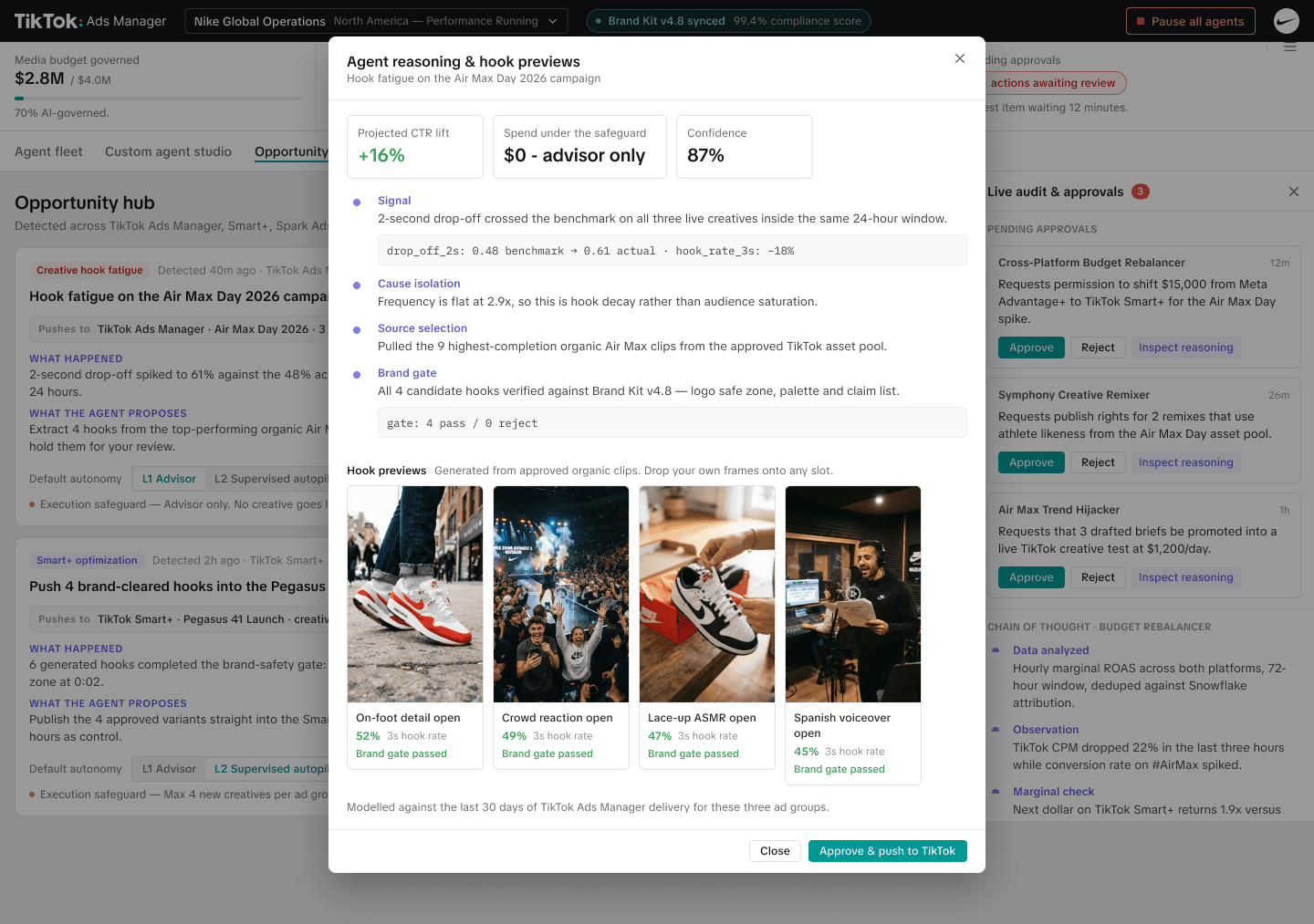Click the Signal step bullet icon
The width and height of the screenshot is (1314, 924).
[x=357, y=202]
